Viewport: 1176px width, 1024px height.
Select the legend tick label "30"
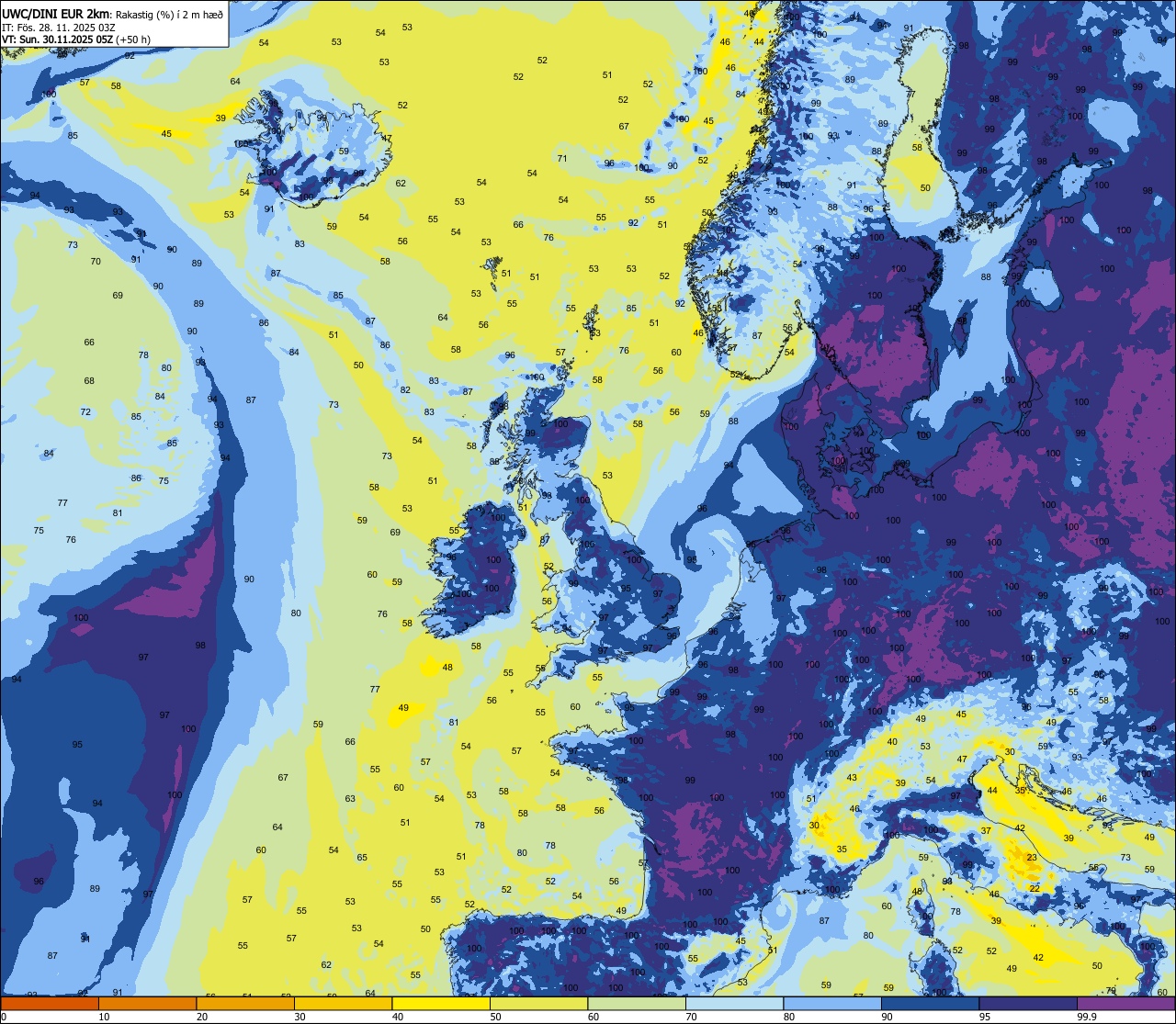pyautogui.click(x=300, y=1017)
